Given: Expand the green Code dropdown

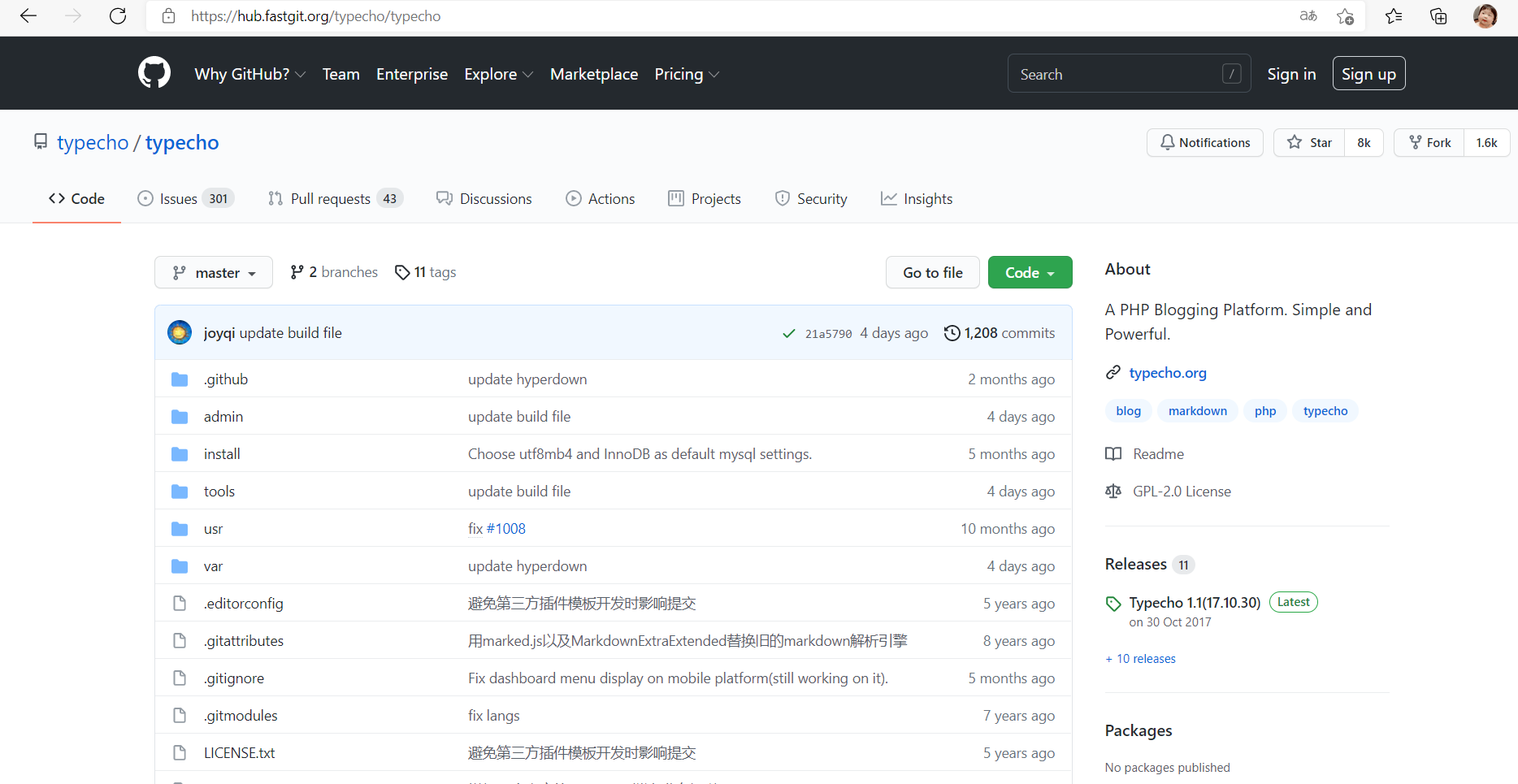Looking at the screenshot, I should pyautogui.click(x=1030, y=273).
